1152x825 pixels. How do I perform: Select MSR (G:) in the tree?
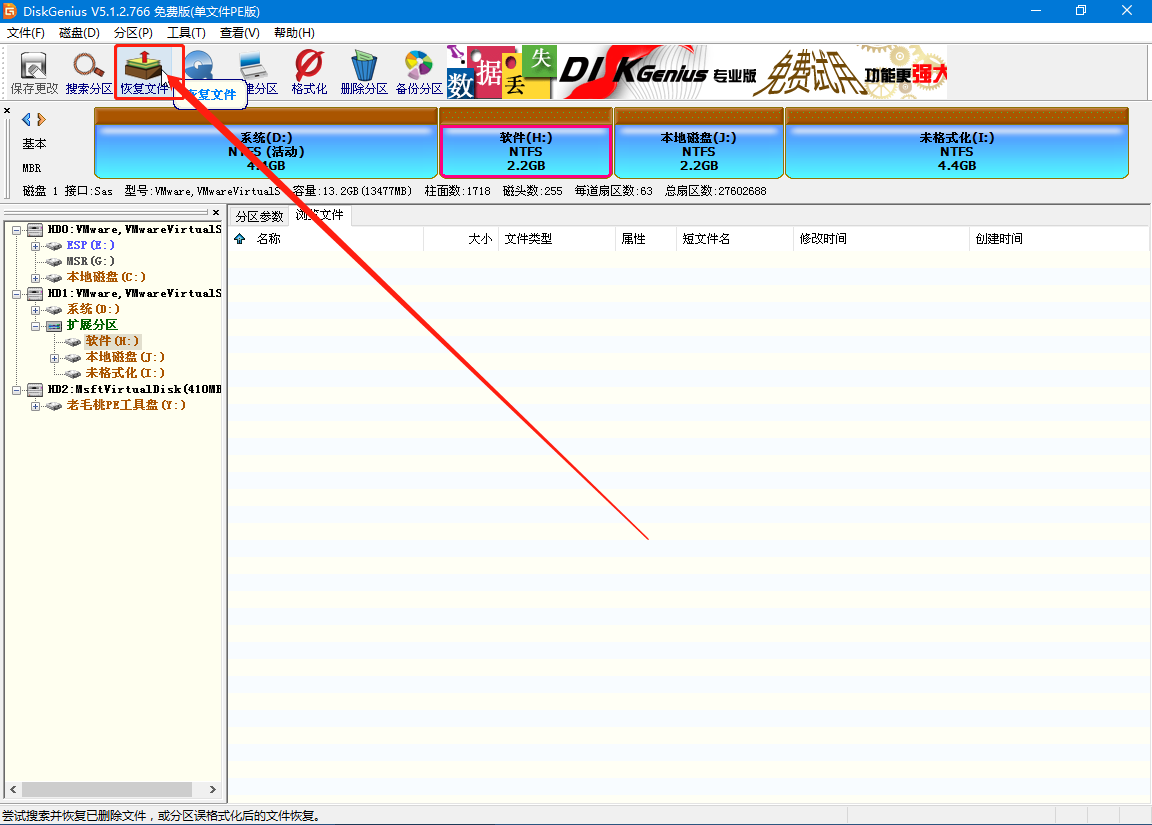coord(90,262)
